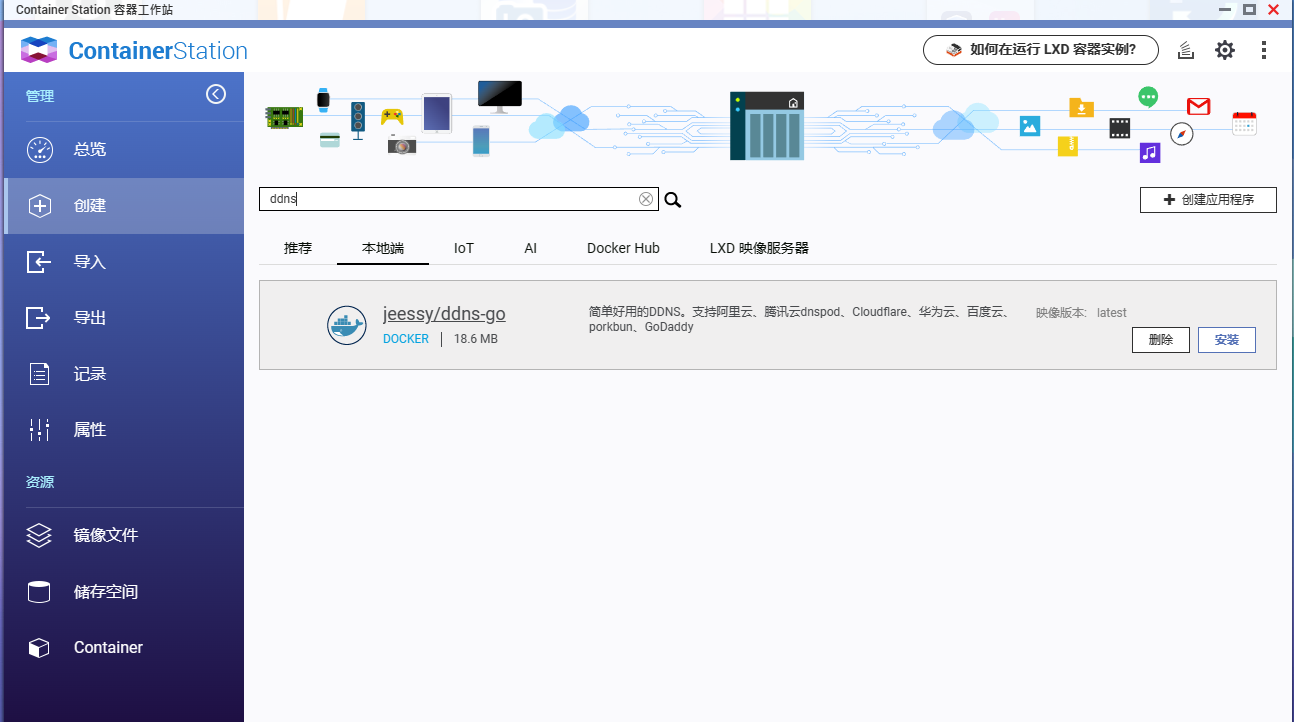Click the 总览 gauge icon

coord(39,150)
